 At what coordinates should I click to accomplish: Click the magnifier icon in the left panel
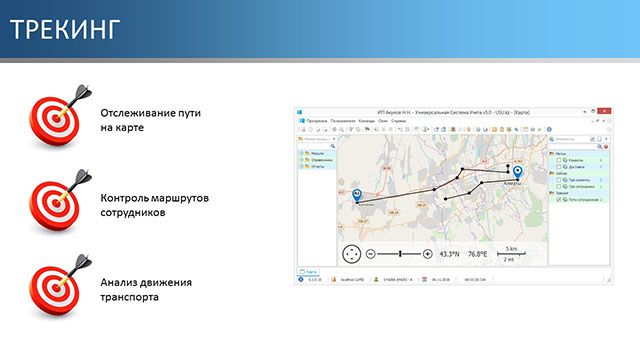[x=333, y=146]
